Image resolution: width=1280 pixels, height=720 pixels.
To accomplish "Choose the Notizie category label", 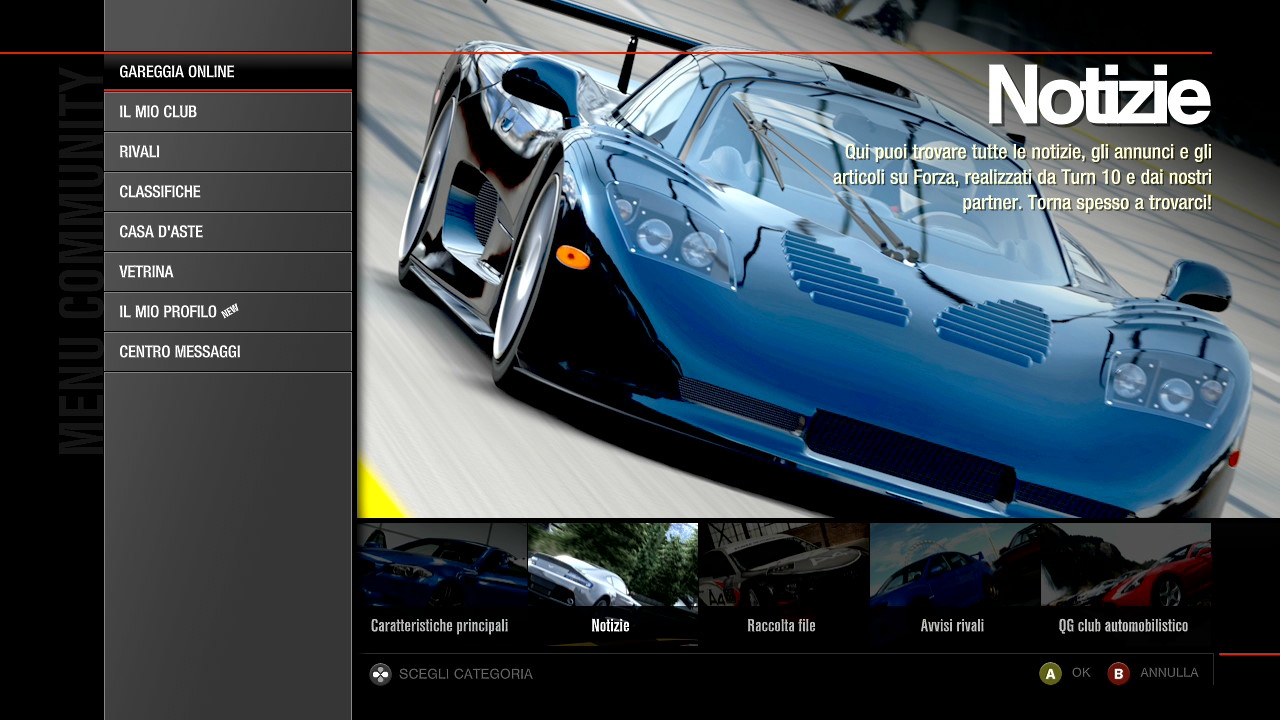I will tap(610, 626).
